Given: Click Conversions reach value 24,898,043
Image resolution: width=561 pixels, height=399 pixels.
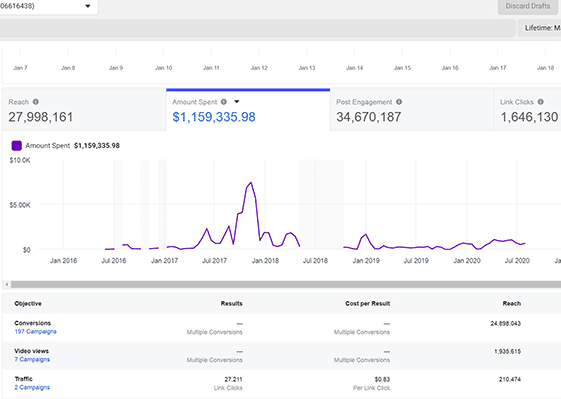Looking at the screenshot, I should point(506,323).
